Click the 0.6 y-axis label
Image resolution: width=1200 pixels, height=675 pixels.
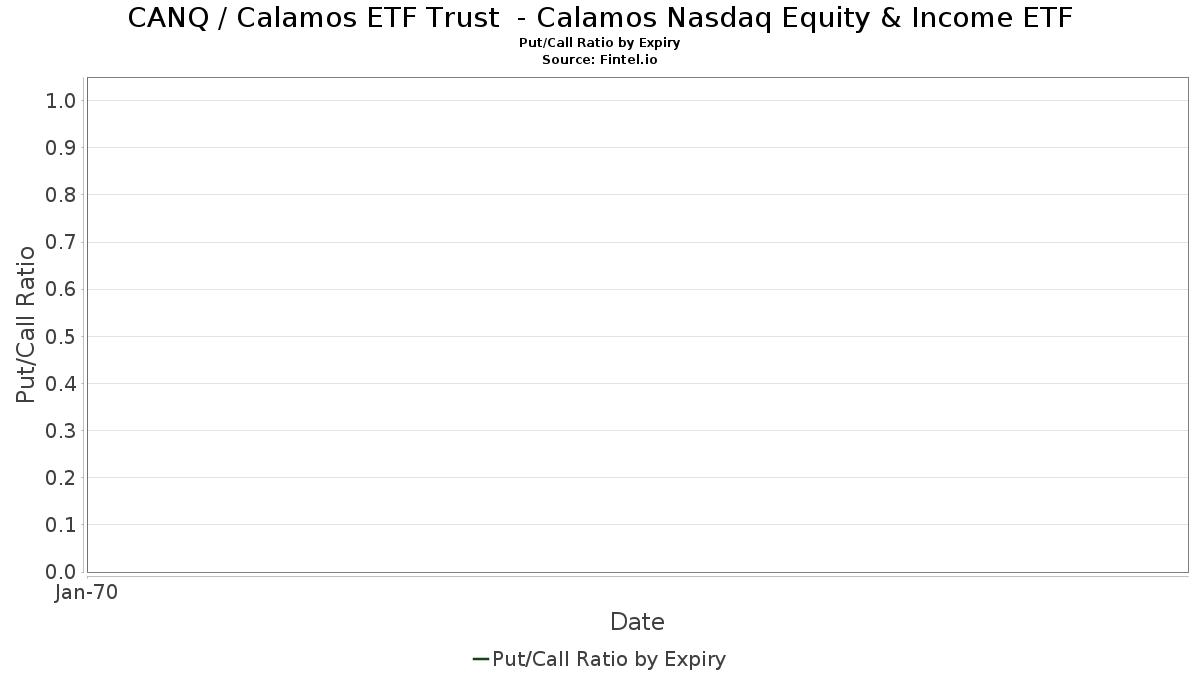point(61,289)
